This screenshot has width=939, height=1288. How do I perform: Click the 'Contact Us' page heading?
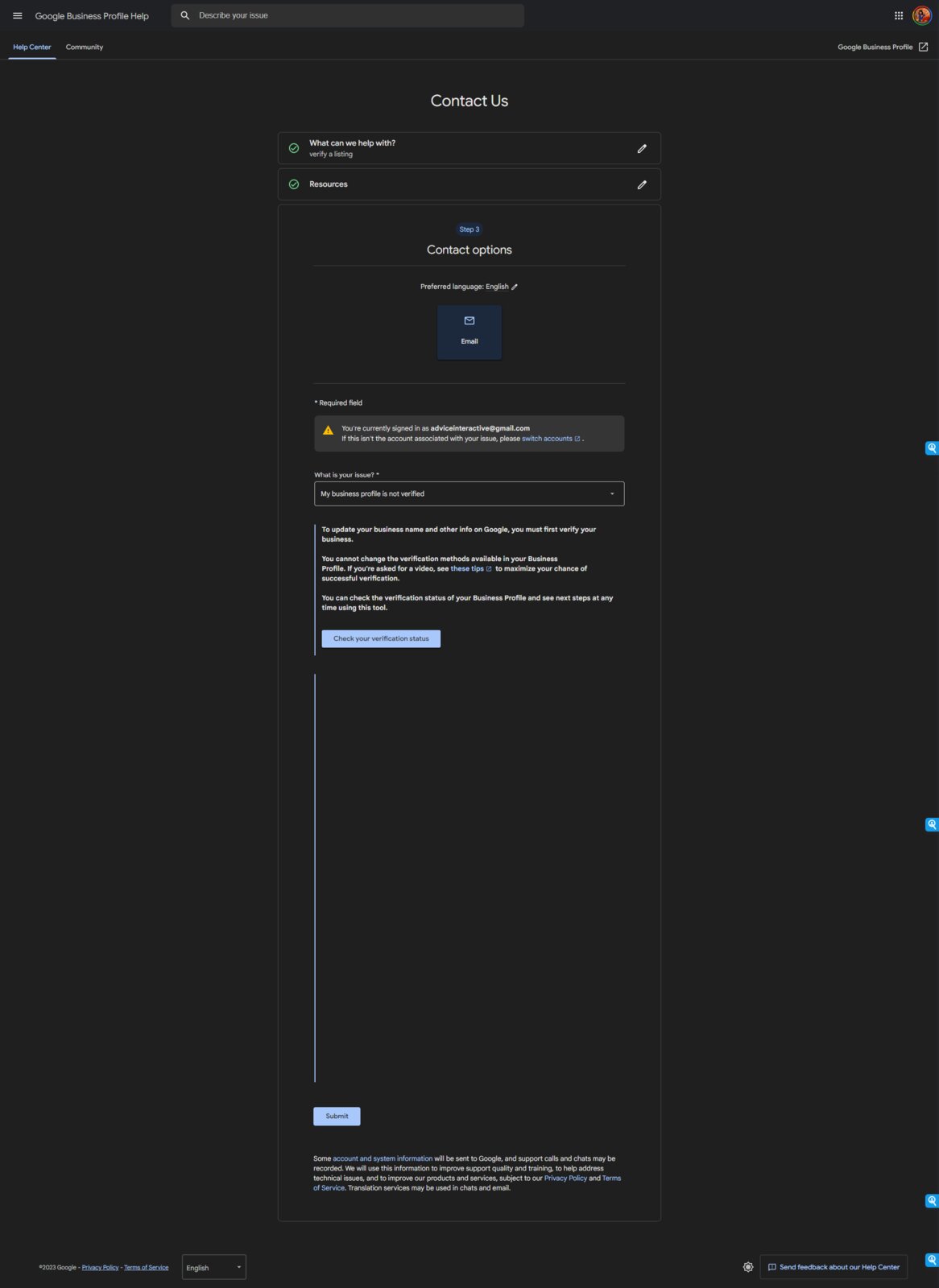coord(469,101)
